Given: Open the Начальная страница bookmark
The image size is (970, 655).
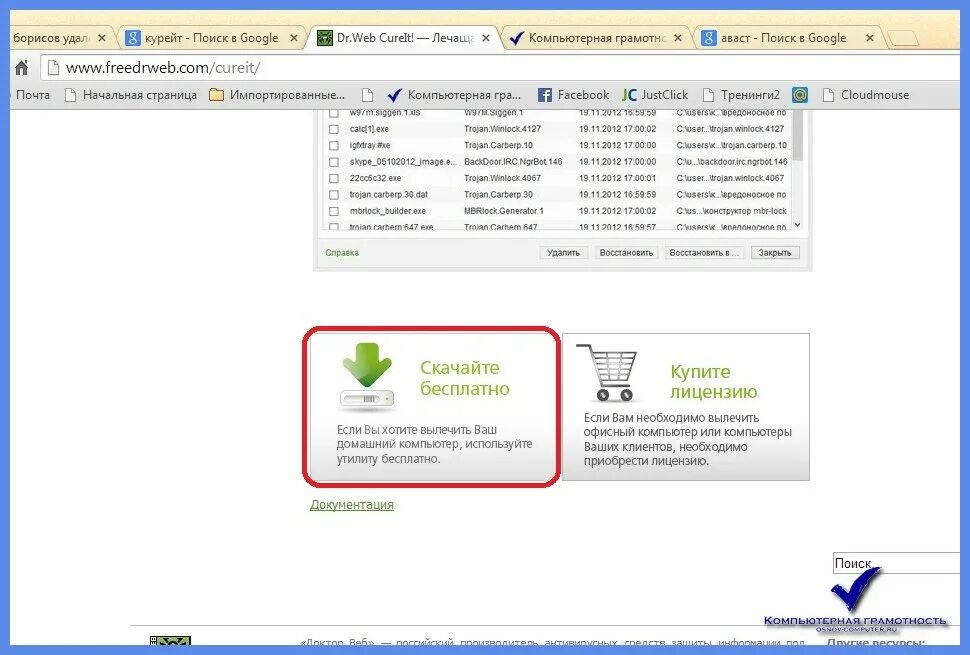Looking at the screenshot, I should (x=131, y=95).
